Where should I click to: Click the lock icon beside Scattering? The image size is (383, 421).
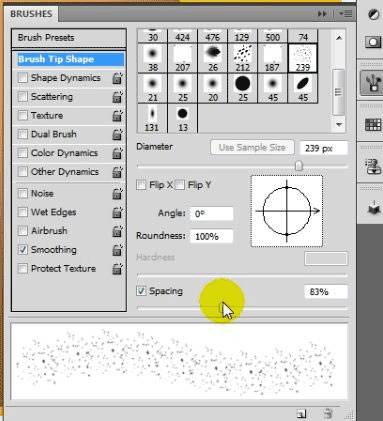(117, 97)
